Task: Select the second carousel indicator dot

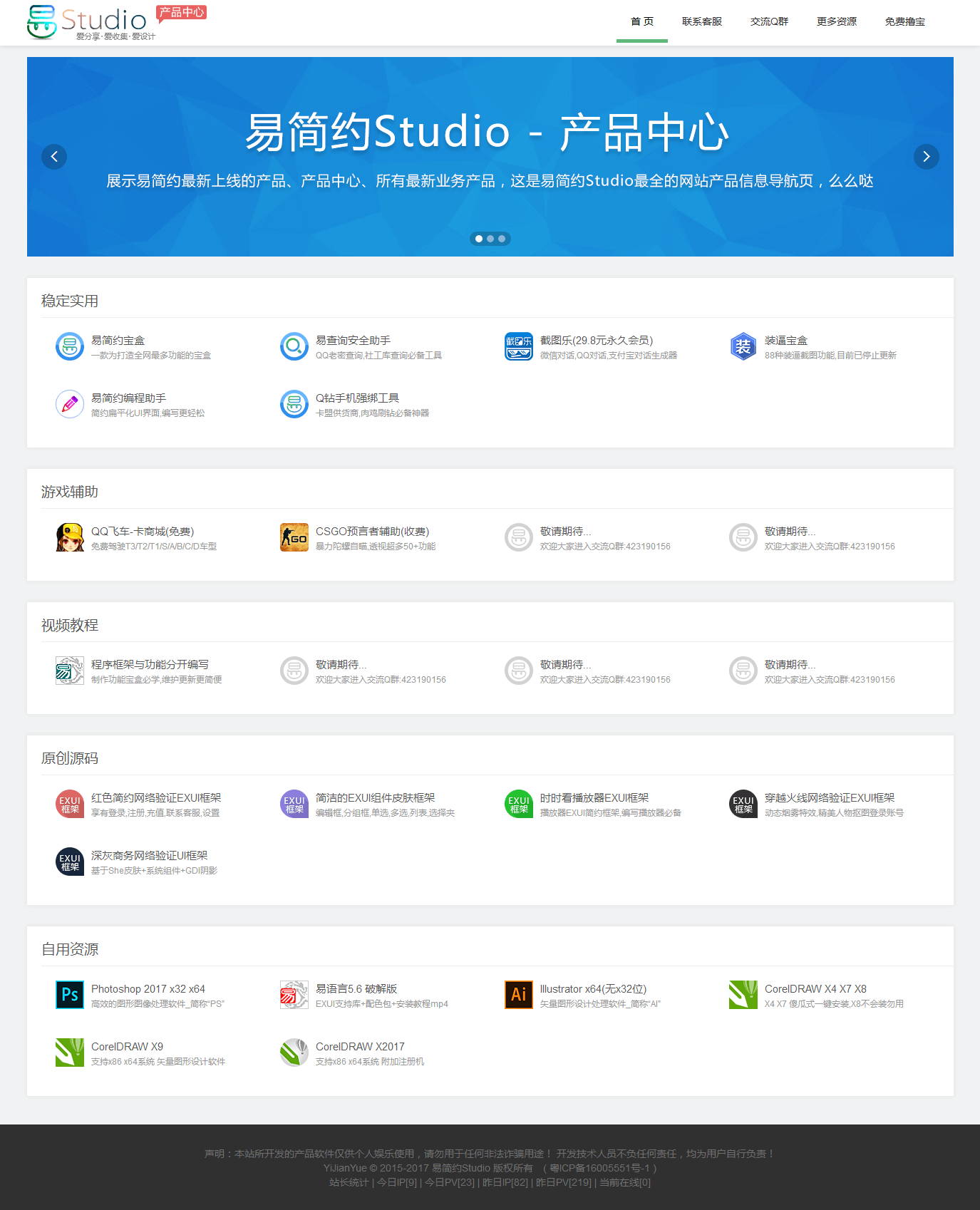Action: (490, 239)
